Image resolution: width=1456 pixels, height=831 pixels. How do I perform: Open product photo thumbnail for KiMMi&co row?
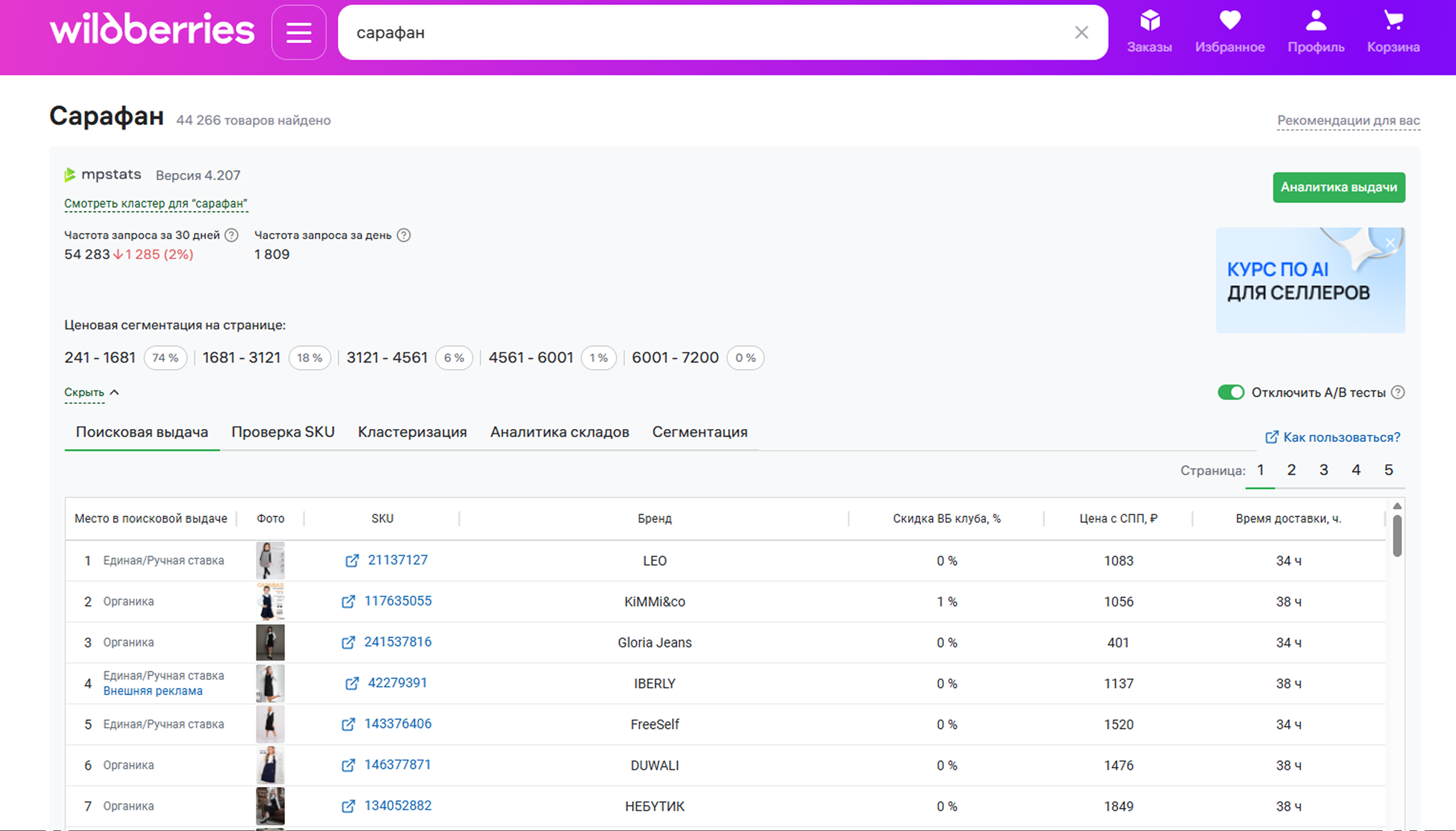(270, 602)
